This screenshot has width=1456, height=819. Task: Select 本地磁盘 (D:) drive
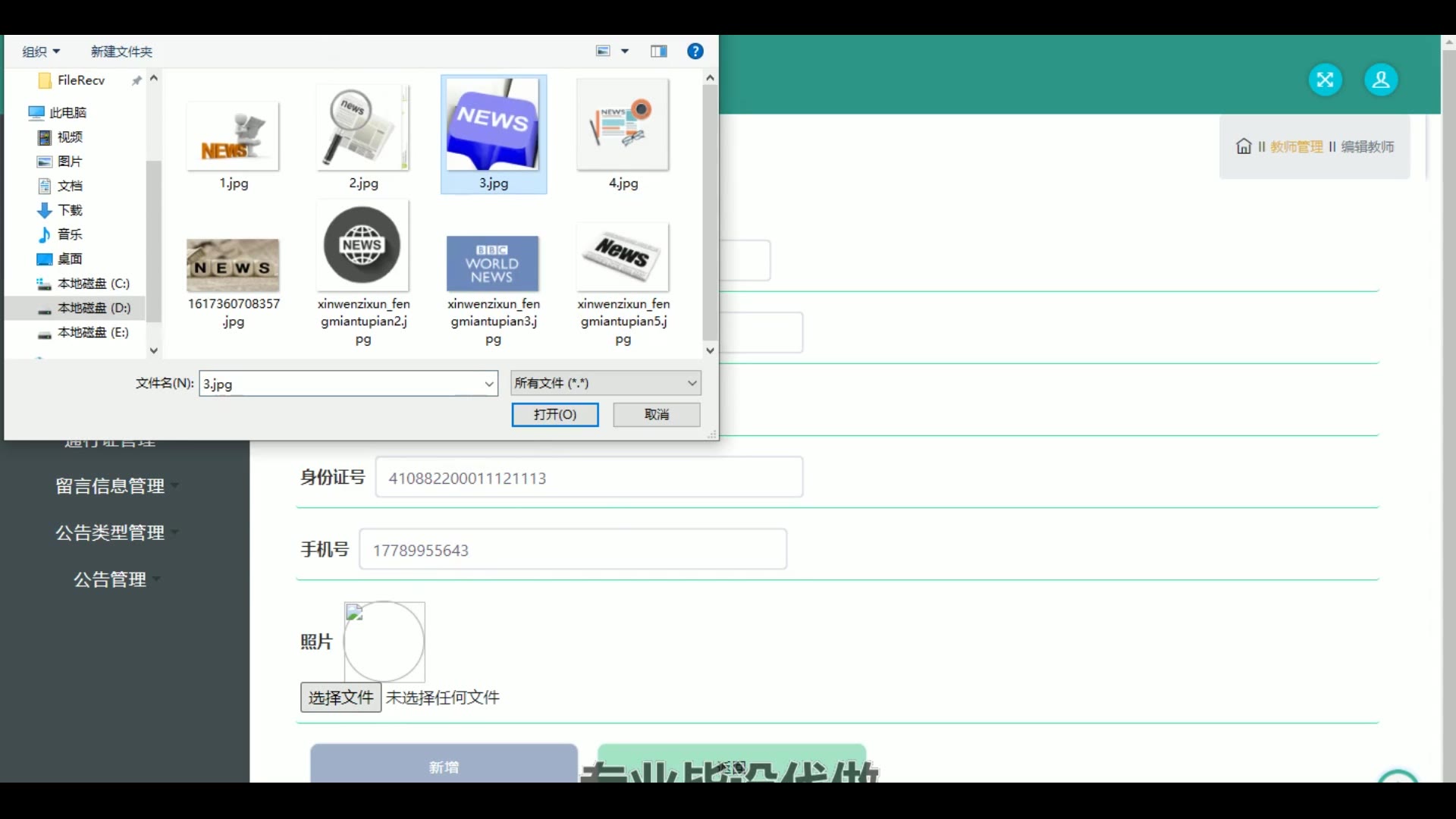tap(93, 308)
